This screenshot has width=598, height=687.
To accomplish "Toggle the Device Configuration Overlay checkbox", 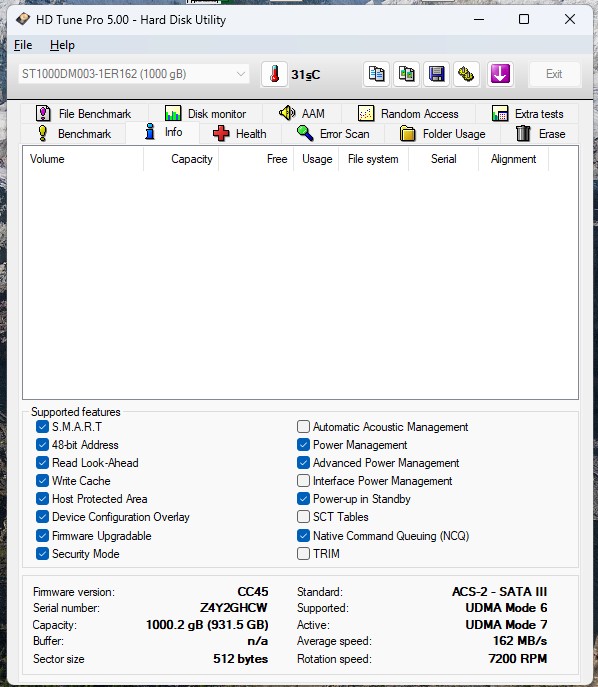I will click(x=42, y=517).
